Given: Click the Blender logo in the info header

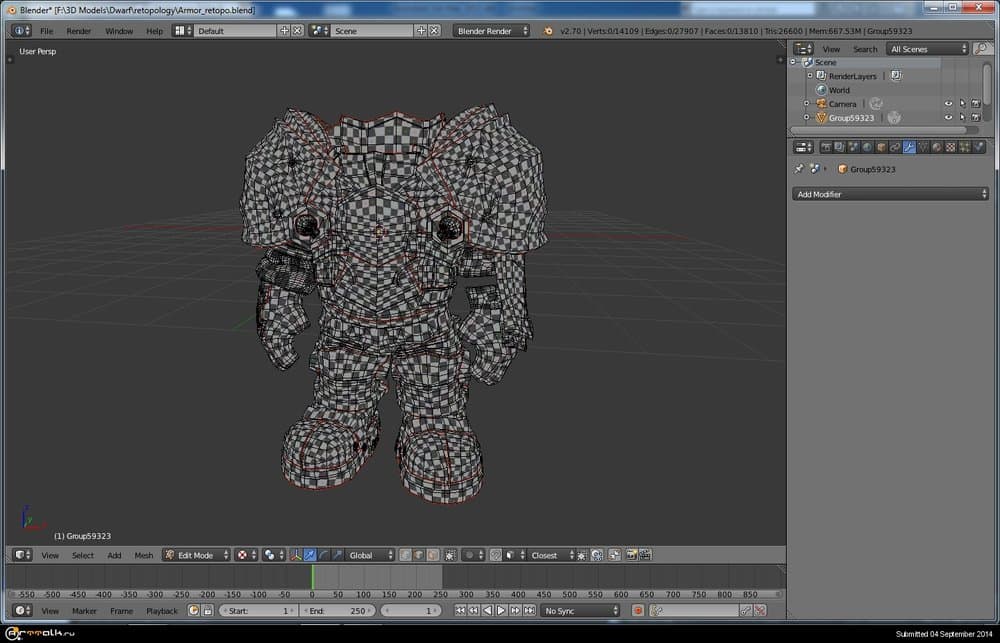Looking at the screenshot, I should [x=548, y=31].
